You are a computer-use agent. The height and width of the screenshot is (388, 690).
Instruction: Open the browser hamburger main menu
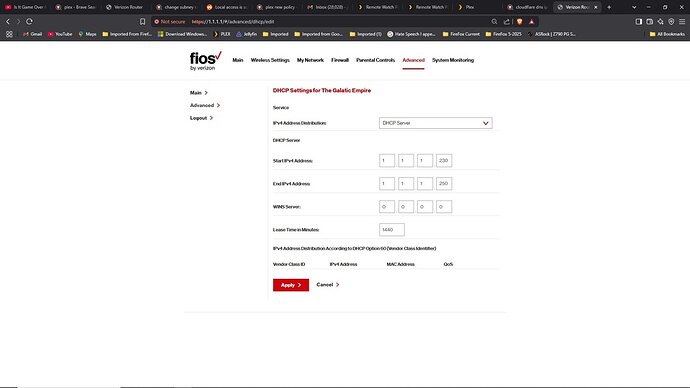(682, 22)
